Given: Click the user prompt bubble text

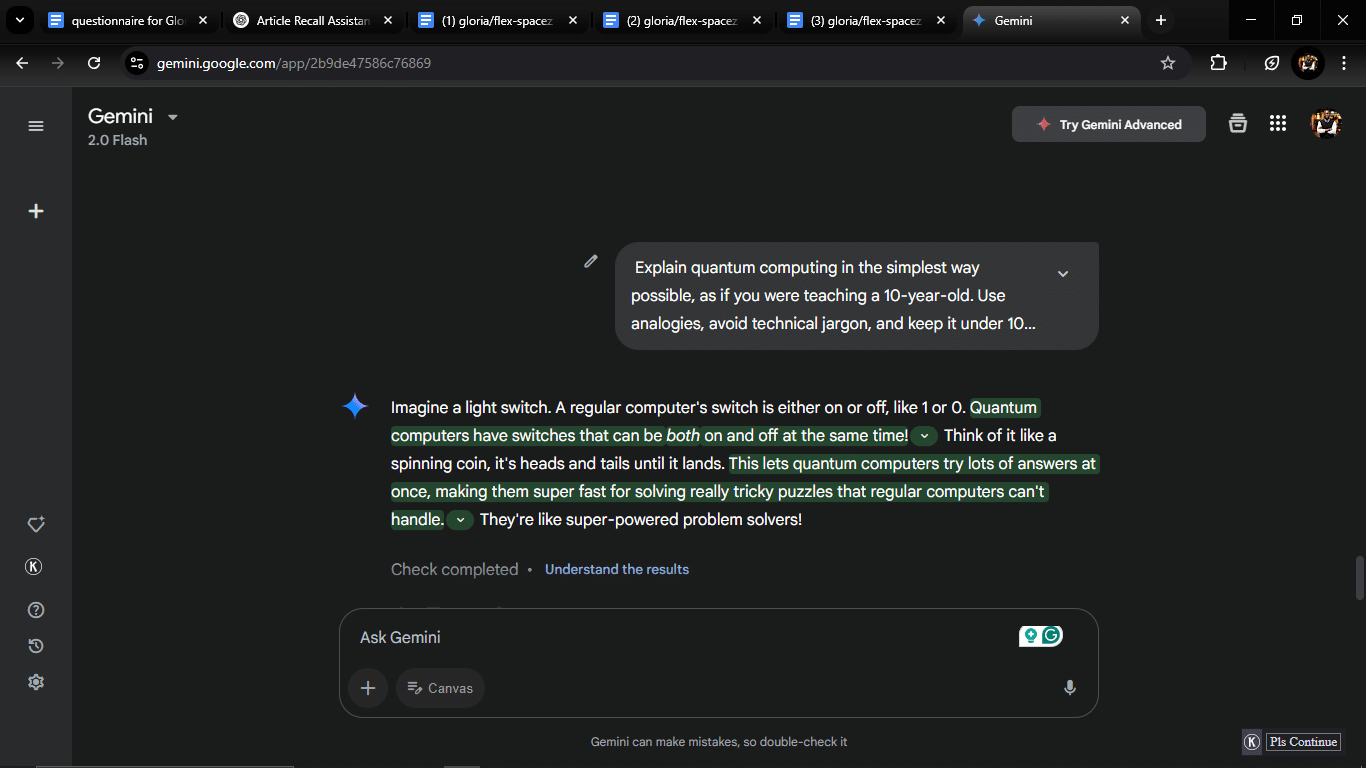Looking at the screenshot, I should 834,296.
